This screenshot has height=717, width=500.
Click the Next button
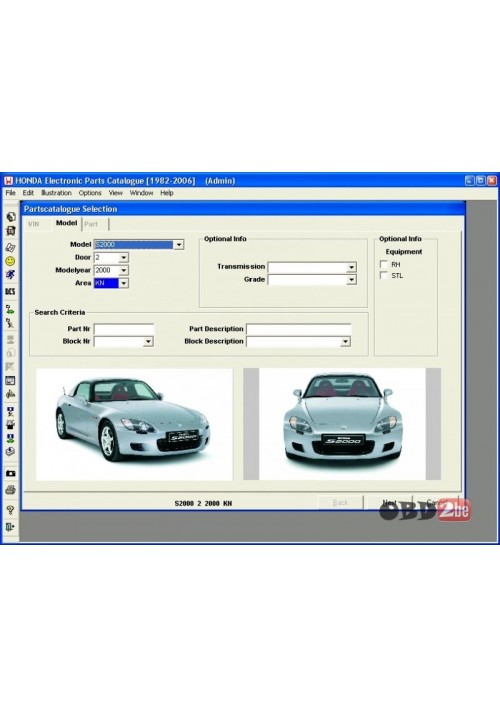[389, 503]
